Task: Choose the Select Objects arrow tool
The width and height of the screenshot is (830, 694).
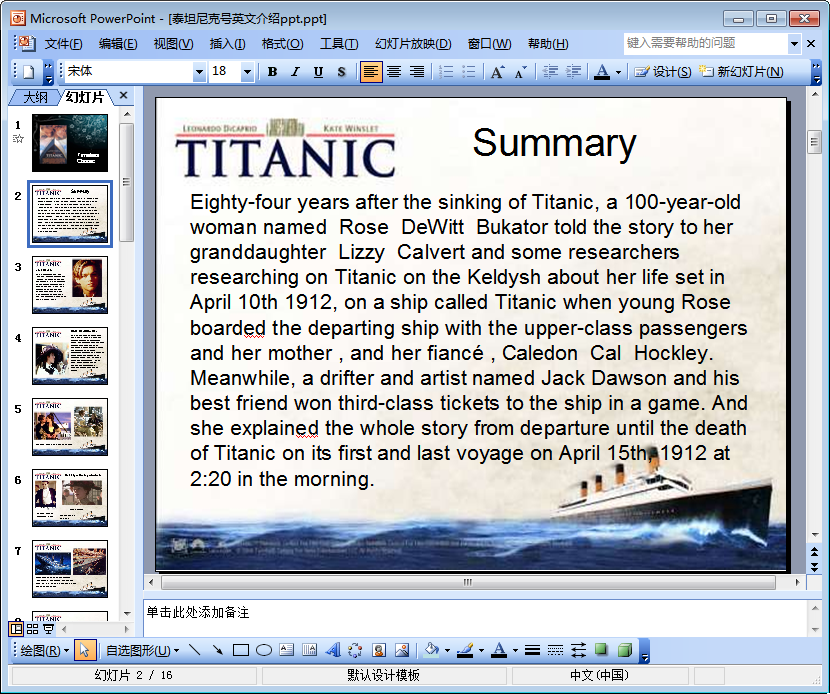Action: [x=85, y=651]
